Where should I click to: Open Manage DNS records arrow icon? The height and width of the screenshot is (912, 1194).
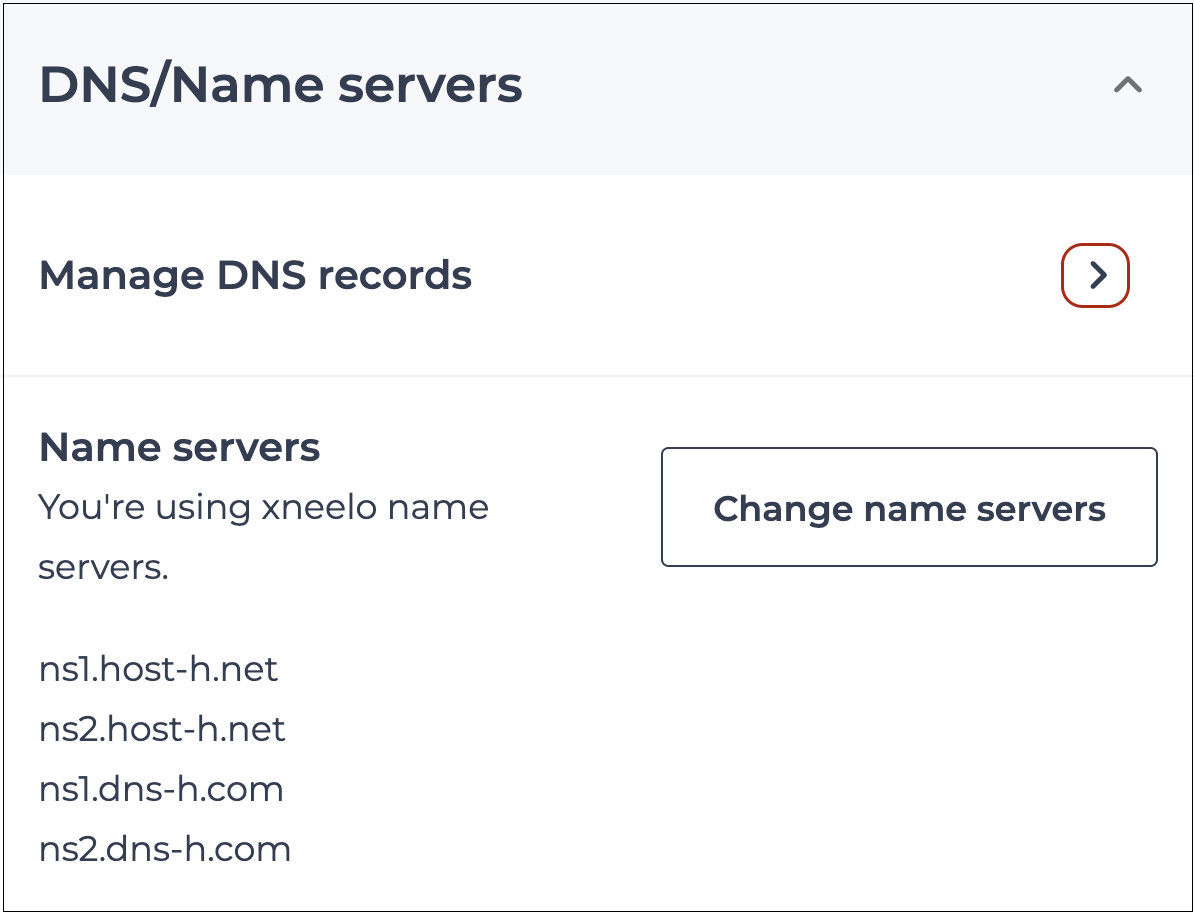tap(1095, 275)
